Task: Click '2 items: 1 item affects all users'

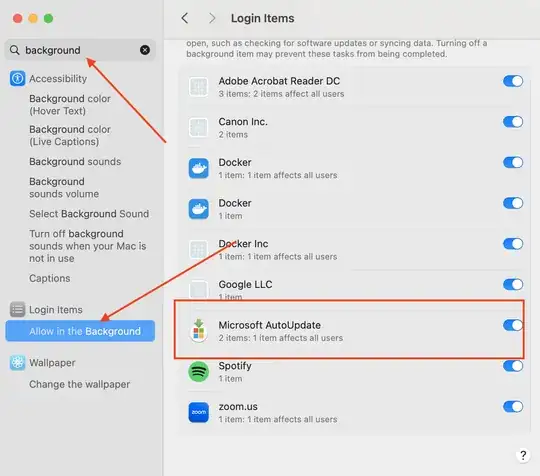Action: tap(281, 338)
